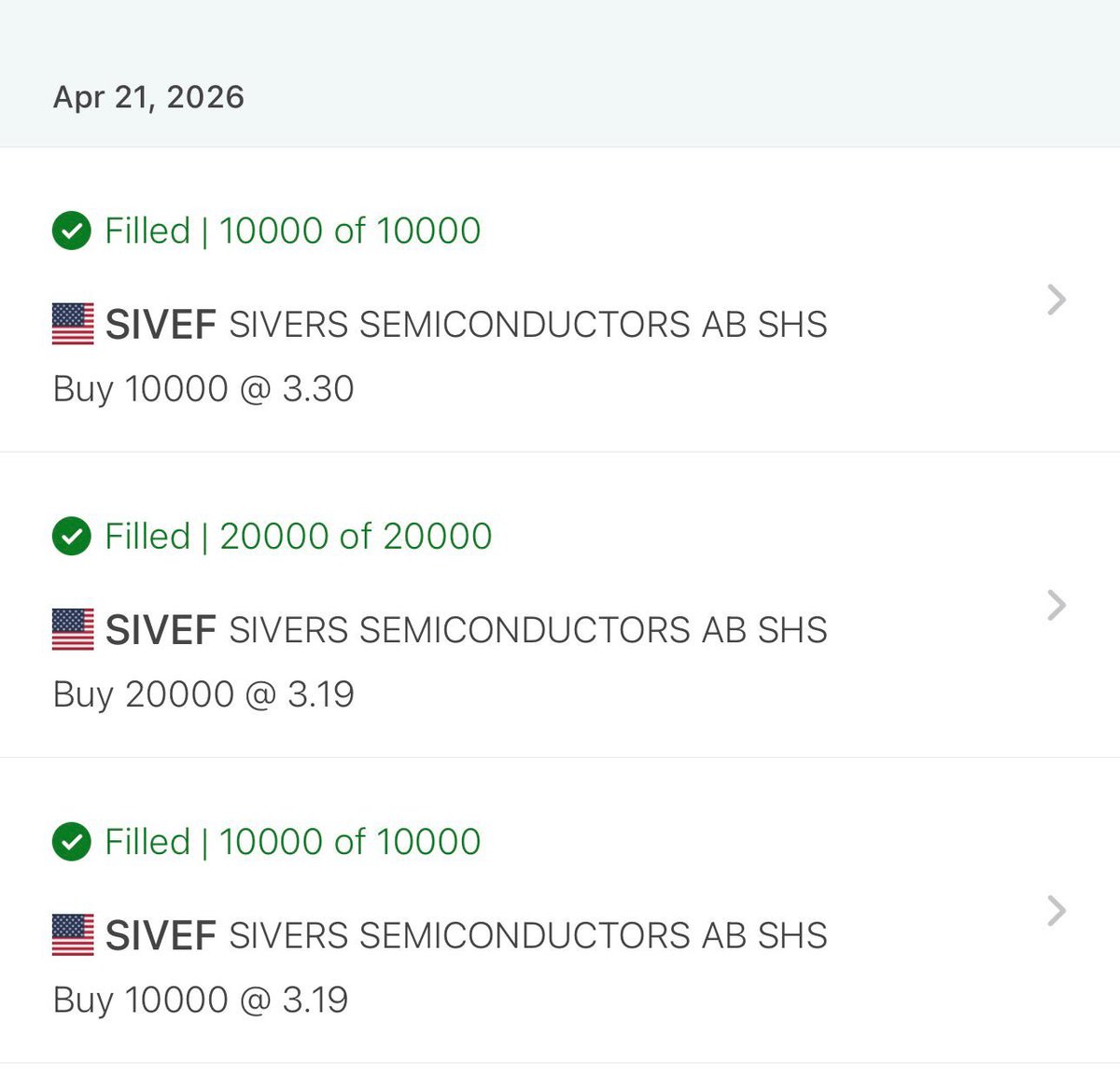Open Filled 10000 of 10000 status at top

click(x=292, y=231)
